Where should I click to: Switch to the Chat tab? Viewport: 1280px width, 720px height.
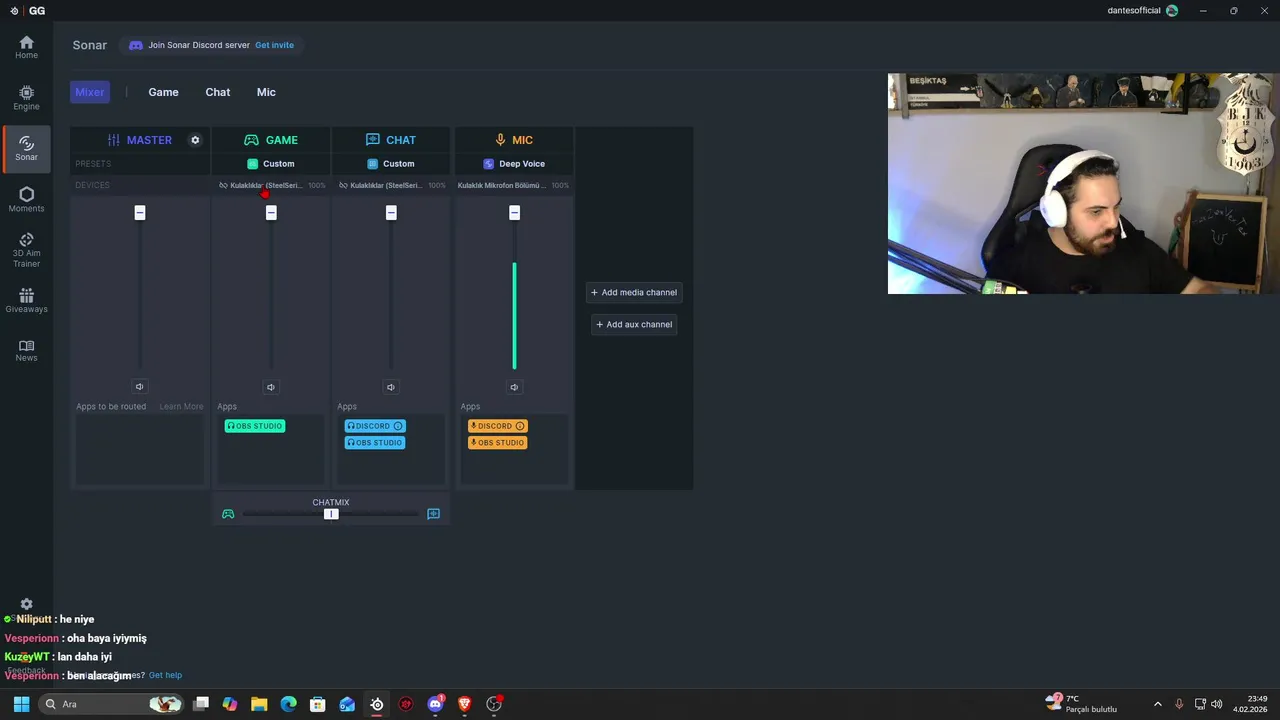[x=218, y=92]
